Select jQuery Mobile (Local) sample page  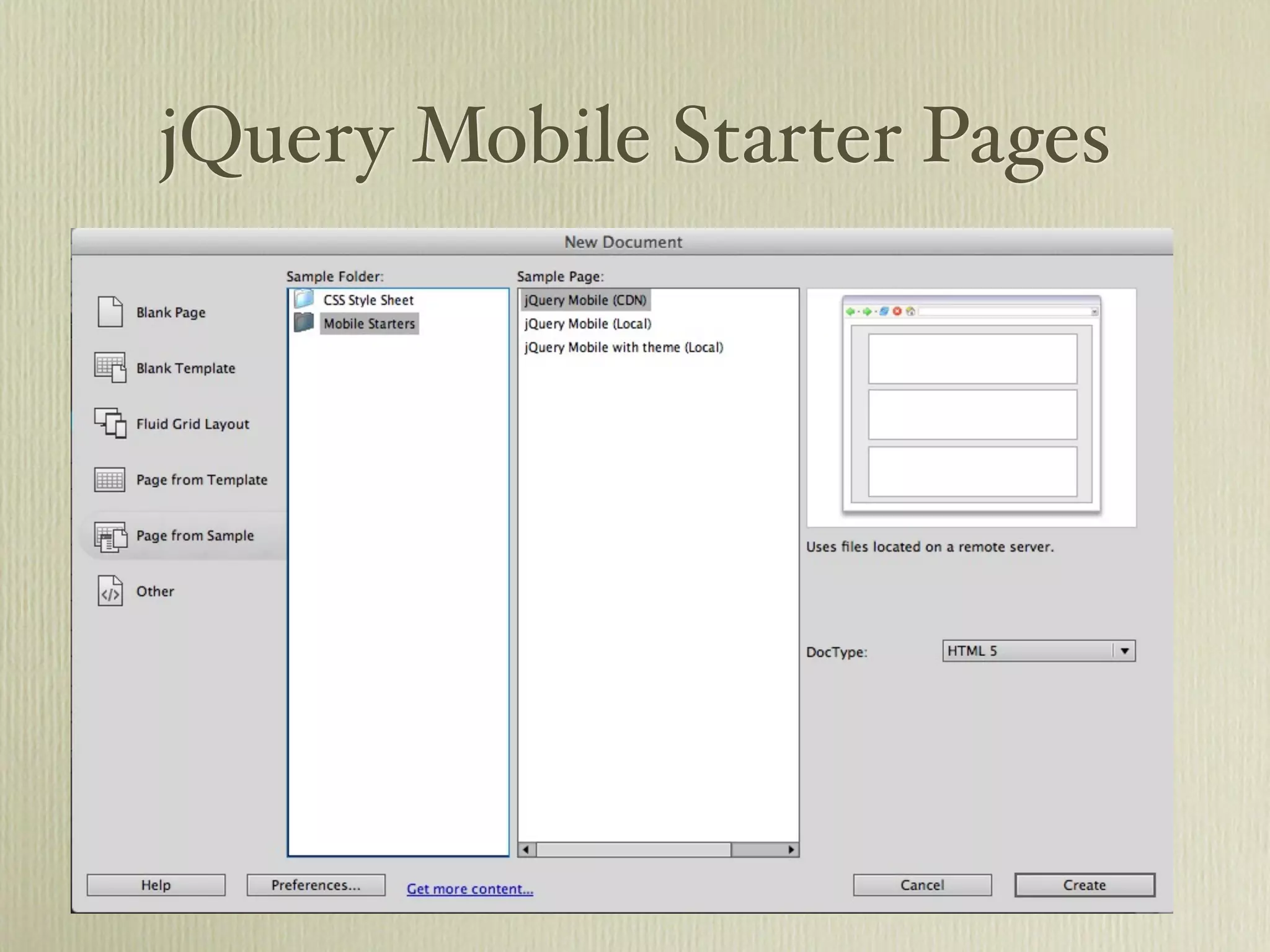tap(587, 324)
